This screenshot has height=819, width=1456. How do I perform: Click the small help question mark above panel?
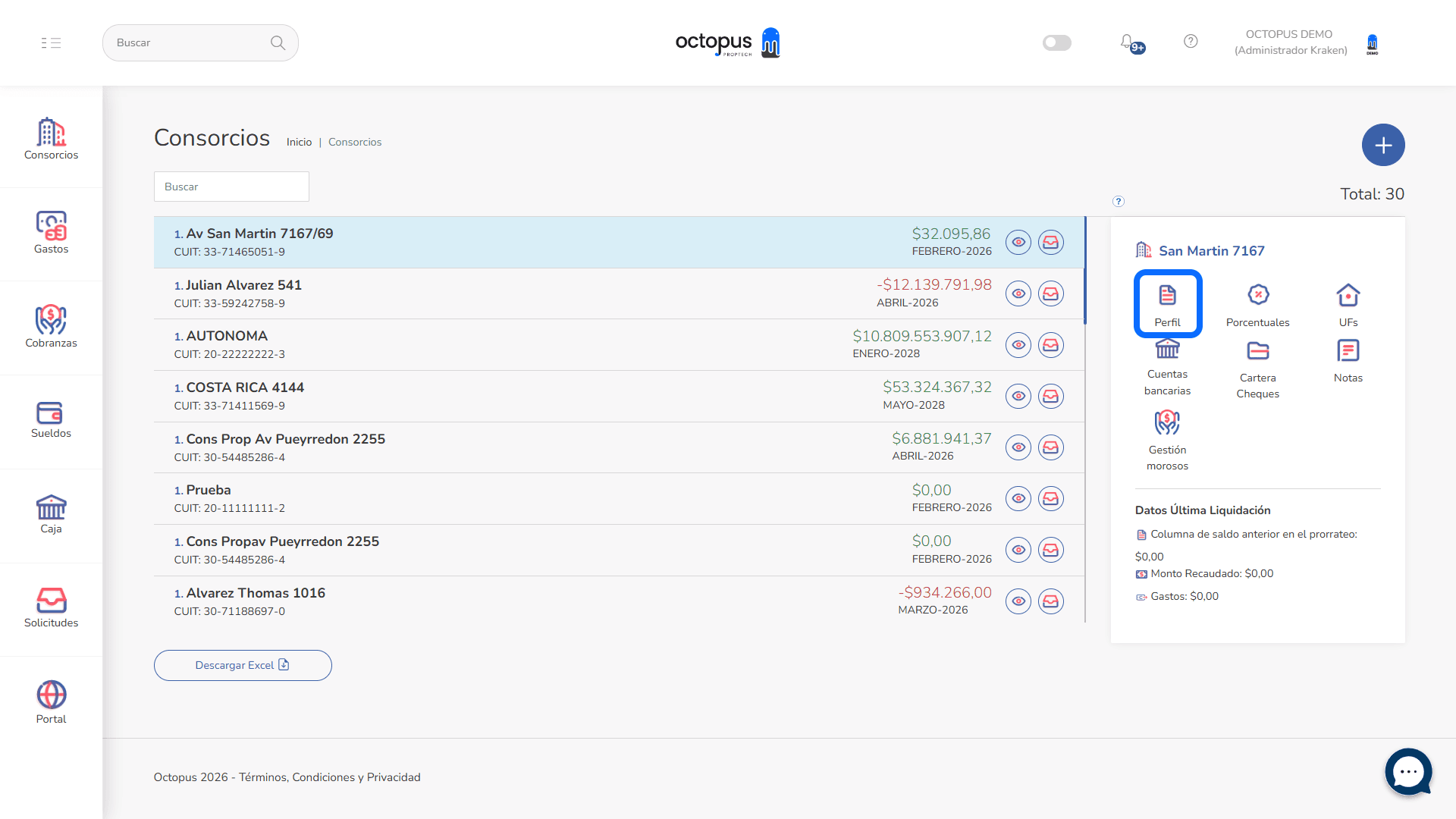coord(1118,202)
